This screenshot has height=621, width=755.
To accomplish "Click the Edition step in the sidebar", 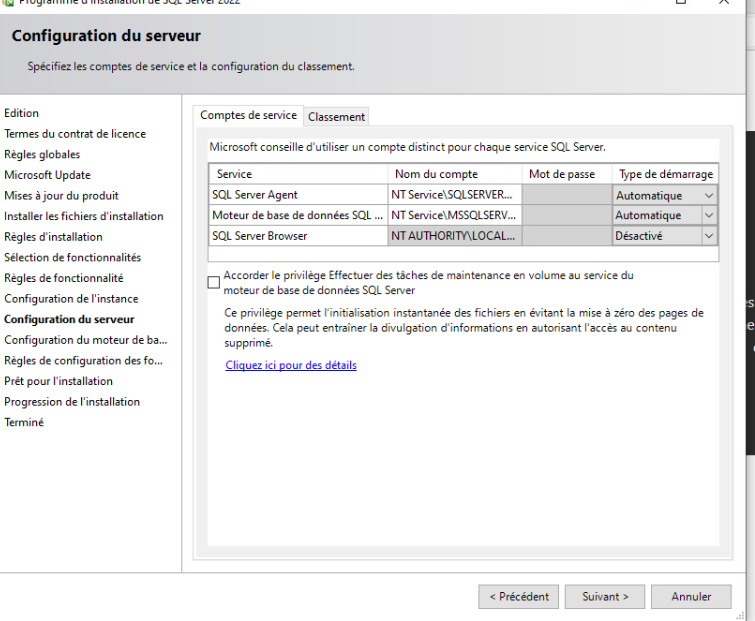I will pos(21,113).
